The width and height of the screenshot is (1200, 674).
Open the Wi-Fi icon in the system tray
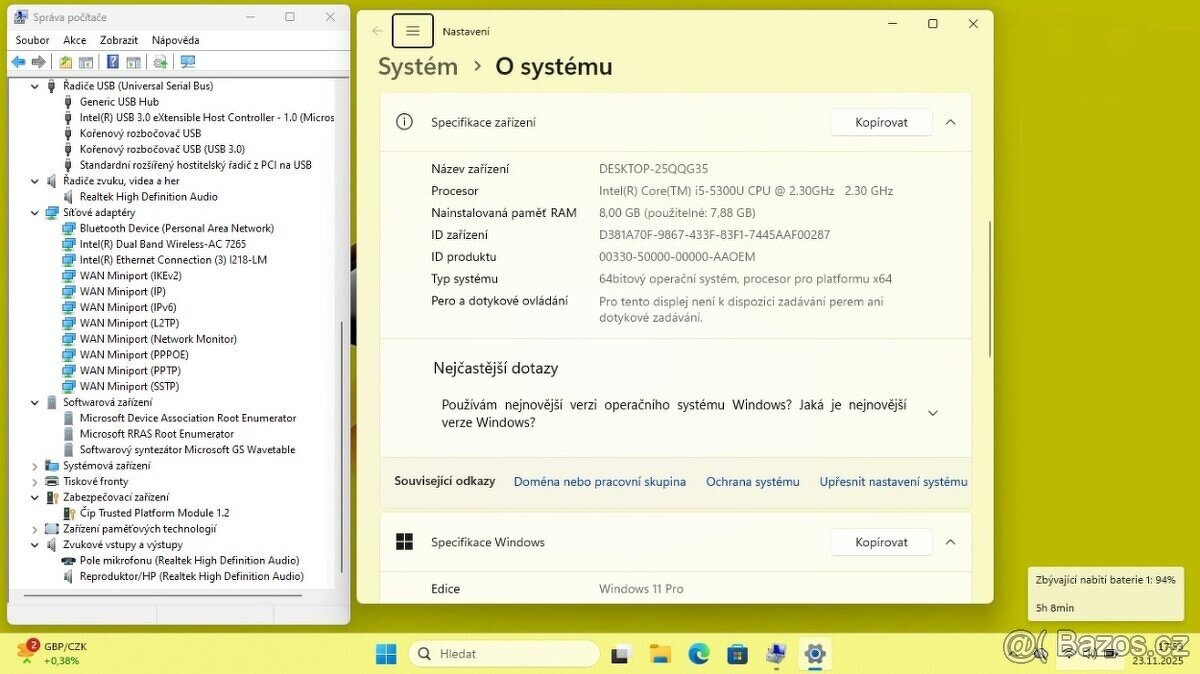(1068, 653)
